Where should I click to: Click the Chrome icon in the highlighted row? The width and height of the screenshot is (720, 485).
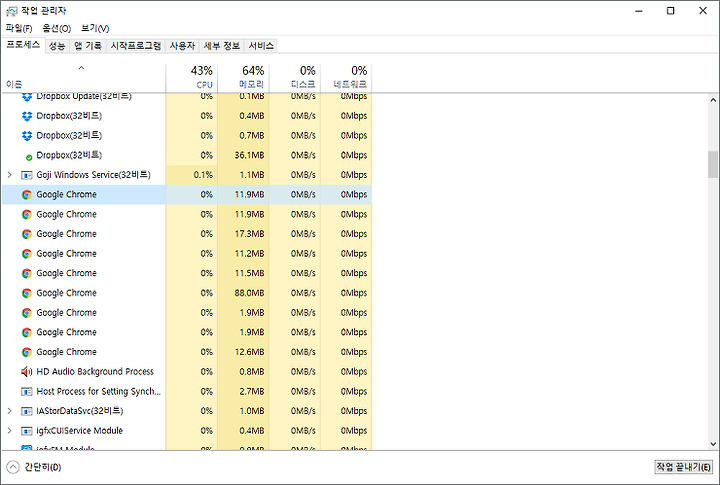click(27, 195)
